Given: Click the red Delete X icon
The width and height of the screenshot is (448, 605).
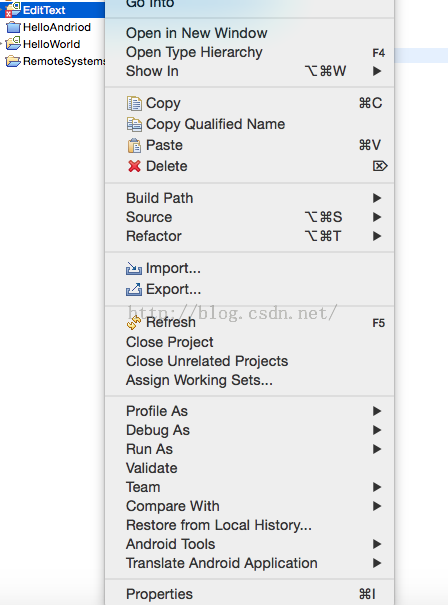Looking at the screenshot, I should (134, 166).
